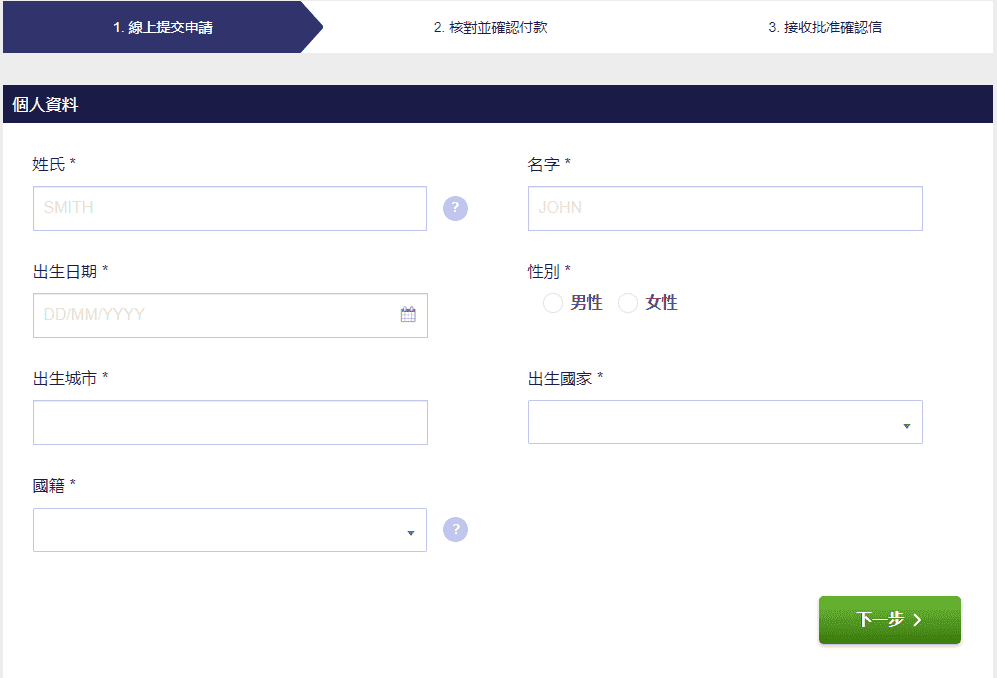
Task: Go to step 3. 接收批准確認信
Action: pyautogui.click(x=825, y=27)
